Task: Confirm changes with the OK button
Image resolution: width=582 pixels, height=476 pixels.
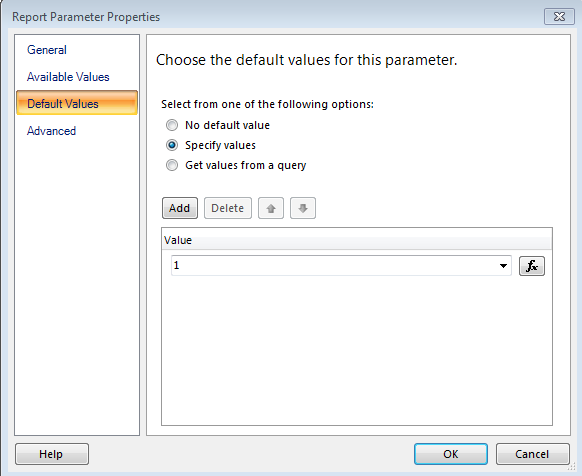Action: (x=451, y=454)
